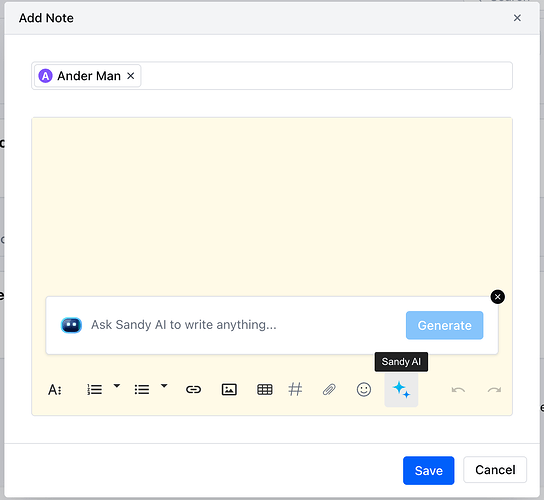The image size is (544, 500).
Task: Expand the numbered list style dropdown arrow
Action: 117,385
